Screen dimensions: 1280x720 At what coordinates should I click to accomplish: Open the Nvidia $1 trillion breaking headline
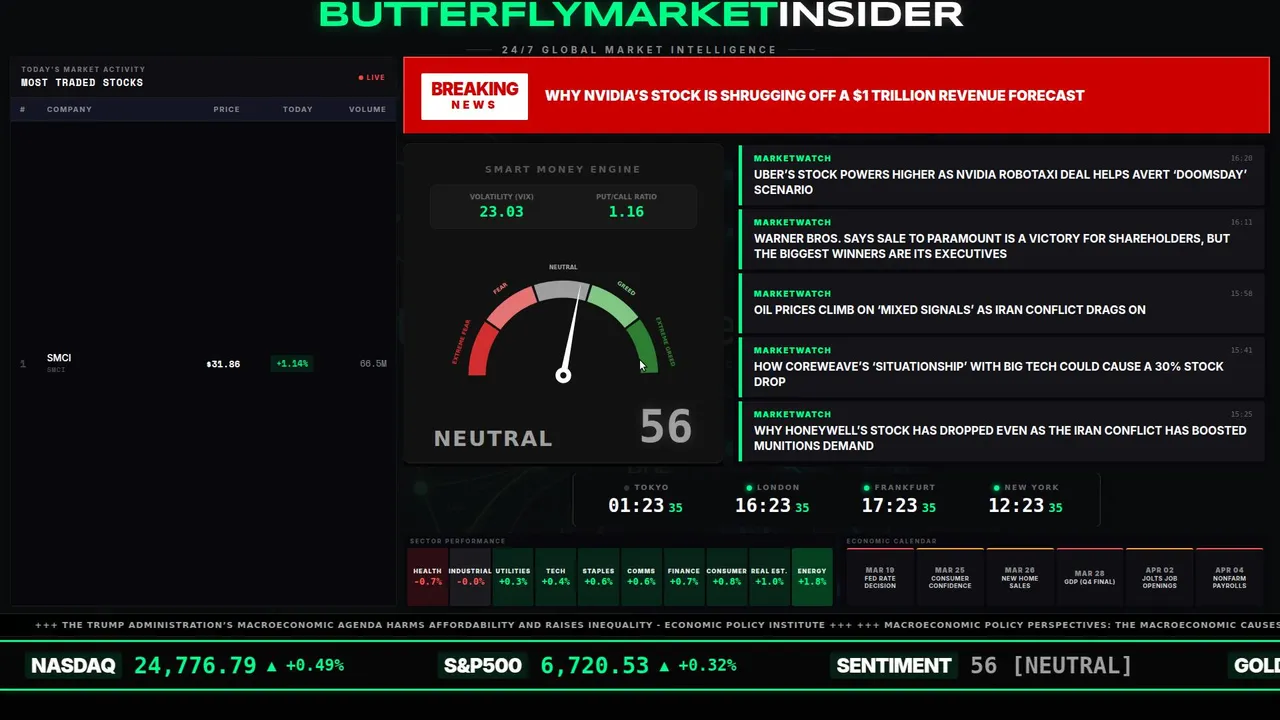pyautogui.click(x=814, y=96)
